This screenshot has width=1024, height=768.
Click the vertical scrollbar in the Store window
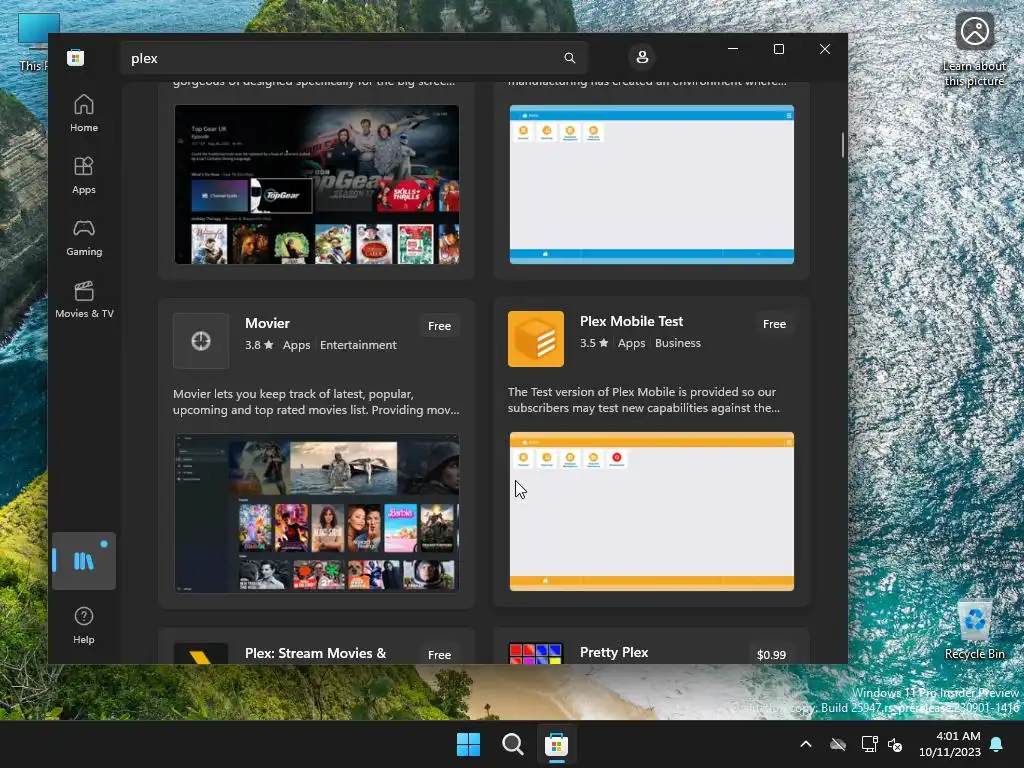pyautogui.click(x=842, y=145)
